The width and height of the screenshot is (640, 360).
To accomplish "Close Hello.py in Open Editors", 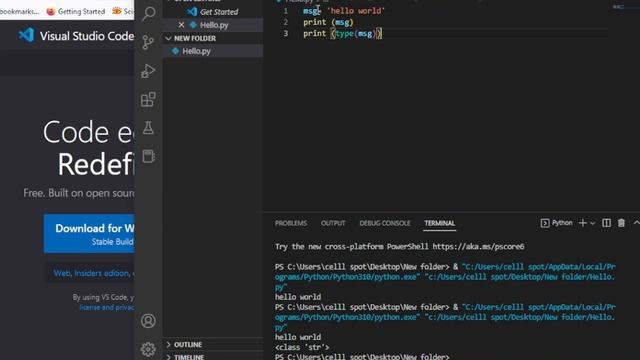I will [x=181, y=25].
